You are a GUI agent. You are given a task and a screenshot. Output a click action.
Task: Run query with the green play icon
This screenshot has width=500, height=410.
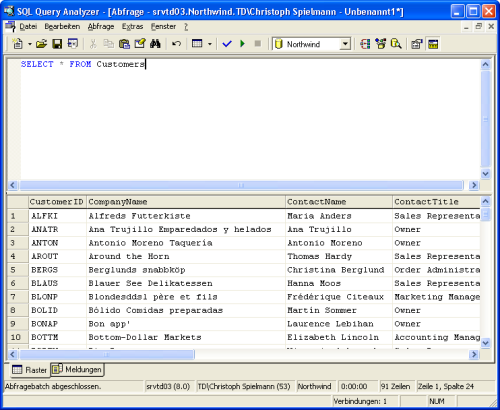242,44
